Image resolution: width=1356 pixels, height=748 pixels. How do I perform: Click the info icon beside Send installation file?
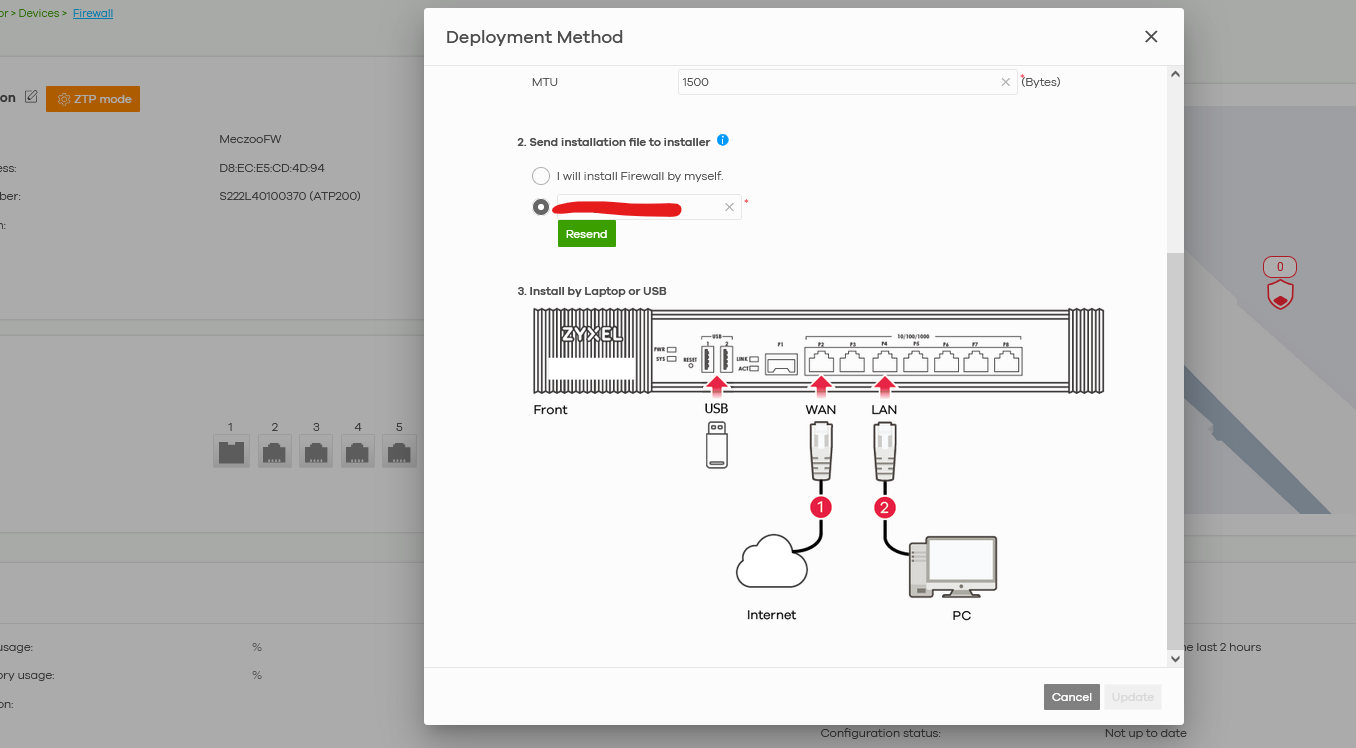(723, 141)
